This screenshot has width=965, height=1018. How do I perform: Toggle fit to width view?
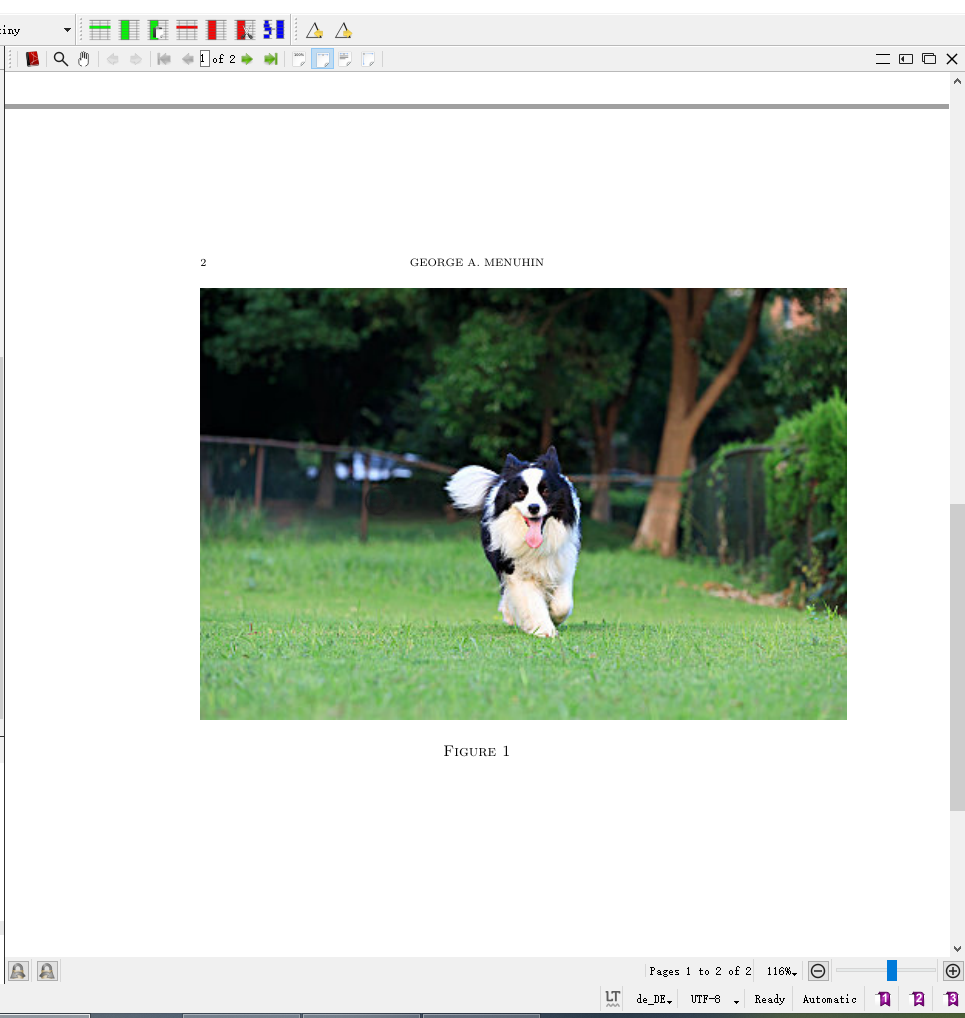(322, 59)
